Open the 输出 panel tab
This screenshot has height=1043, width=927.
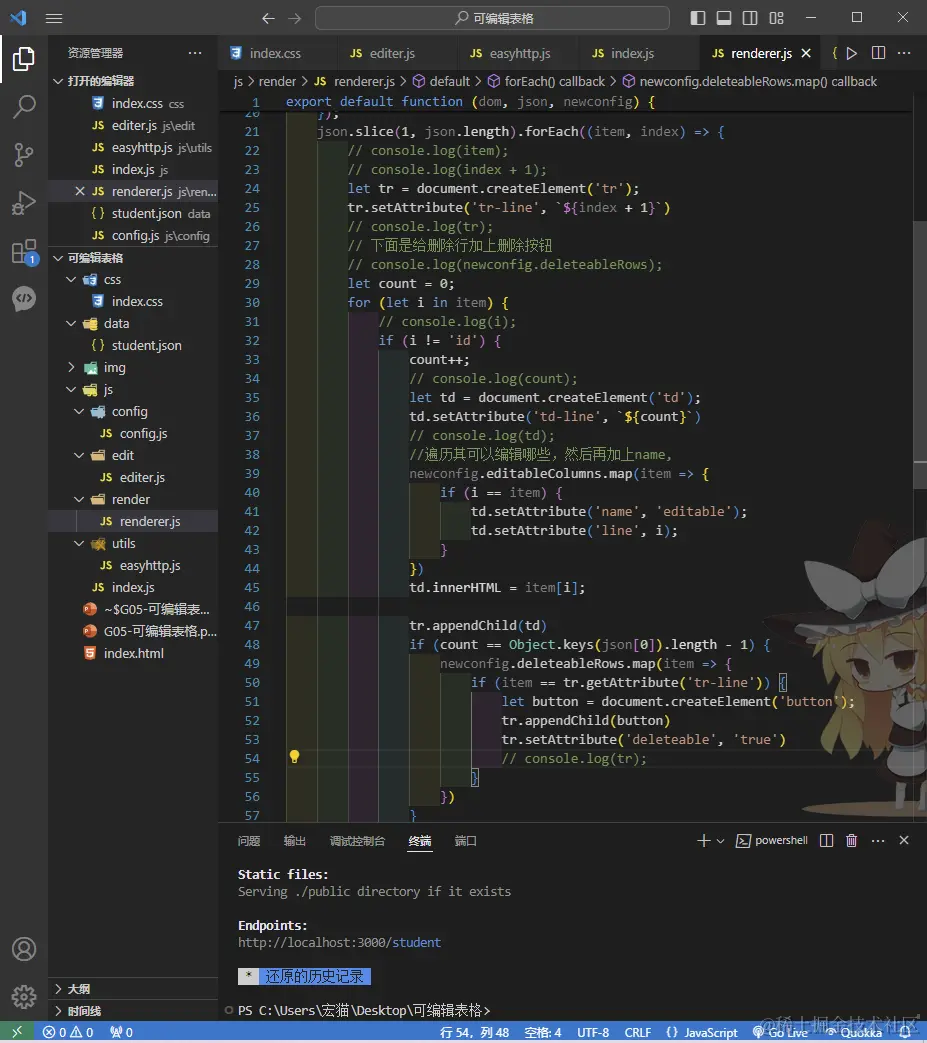coord(295,841)
